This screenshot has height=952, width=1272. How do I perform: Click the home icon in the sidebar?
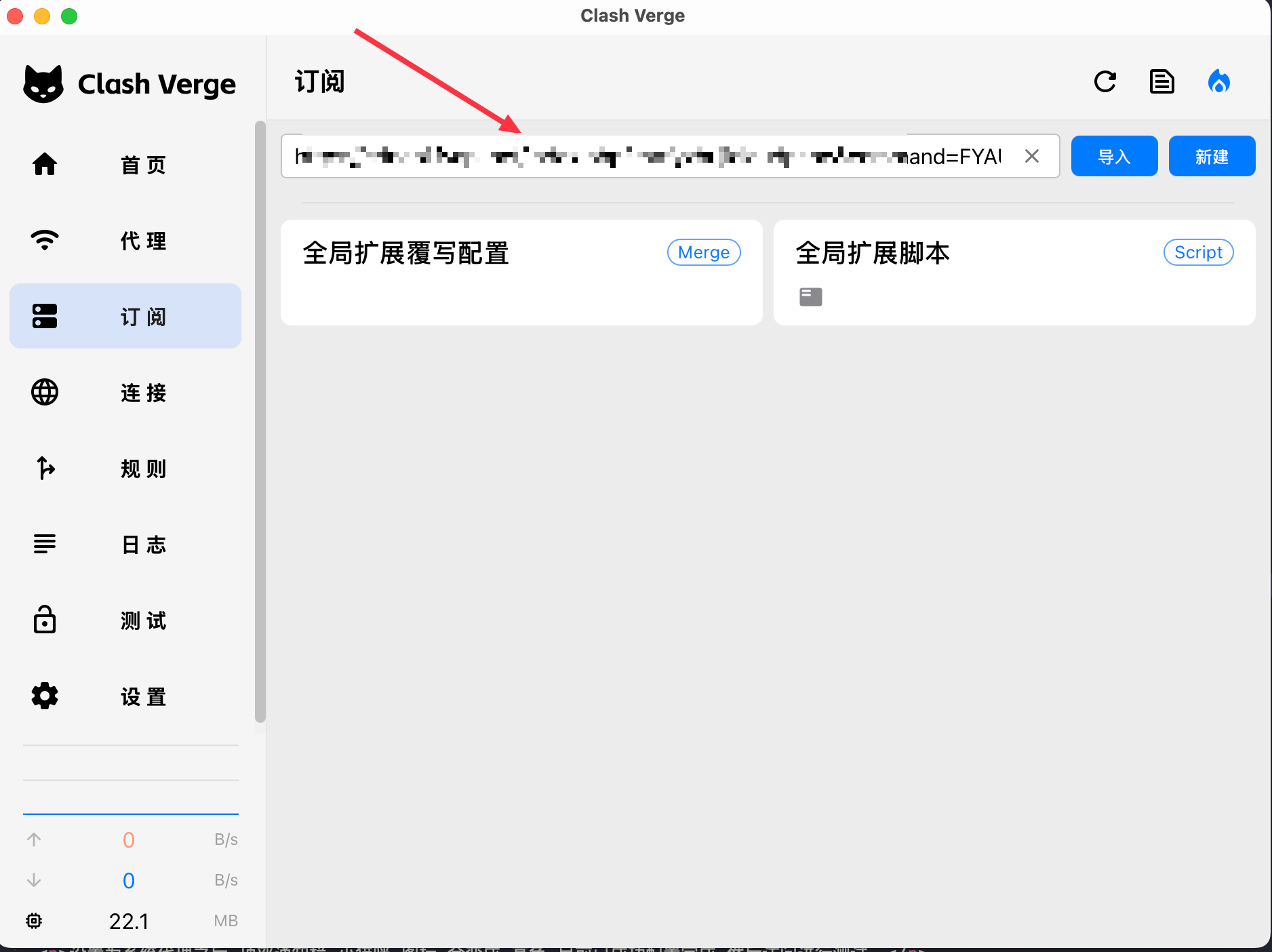pyautogui.click(x=45, y=164)
